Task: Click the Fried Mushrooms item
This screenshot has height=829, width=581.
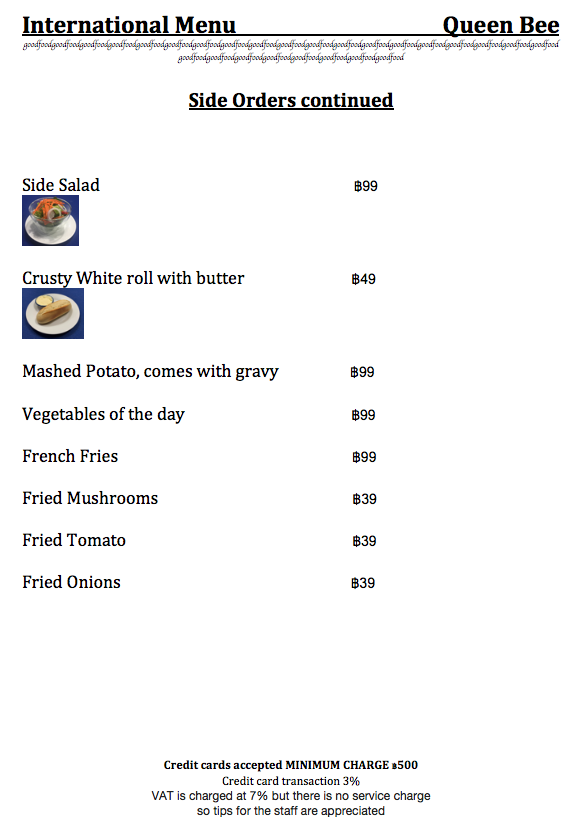Action: click(x=90, y=498)
